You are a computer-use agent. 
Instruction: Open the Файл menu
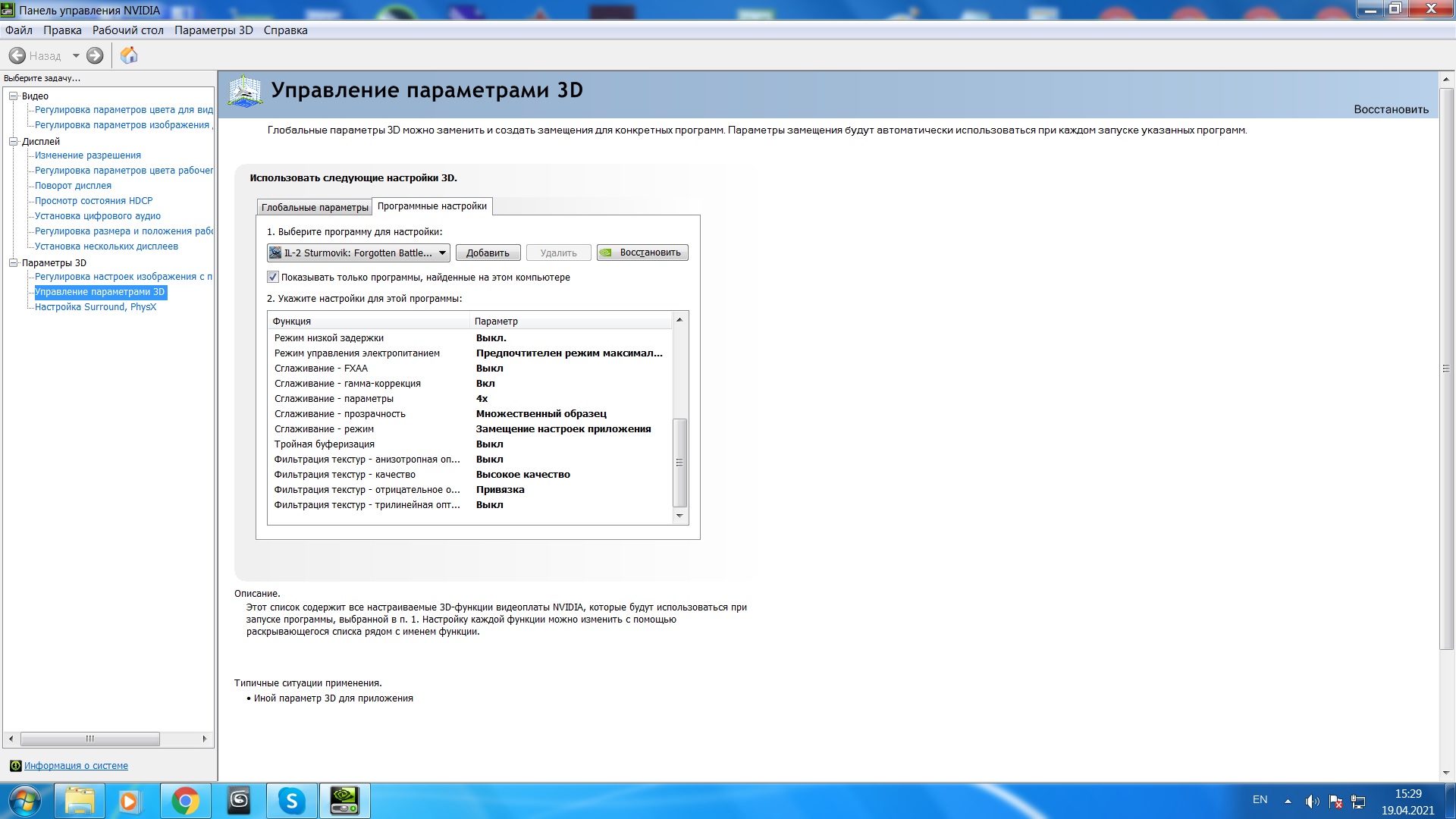pyautogui.click(x=19, y=30)
